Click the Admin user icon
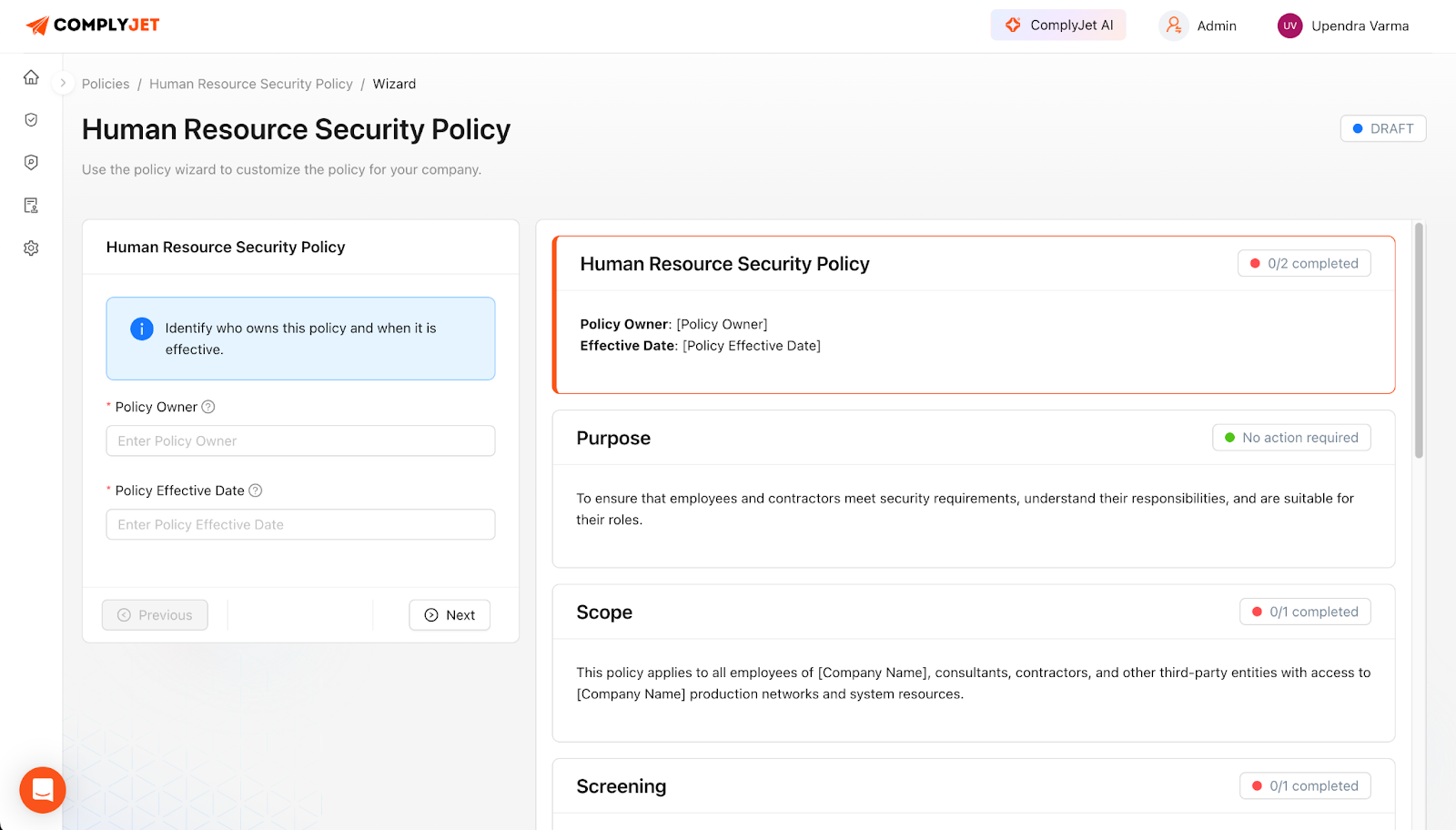 click(1174, 25)
